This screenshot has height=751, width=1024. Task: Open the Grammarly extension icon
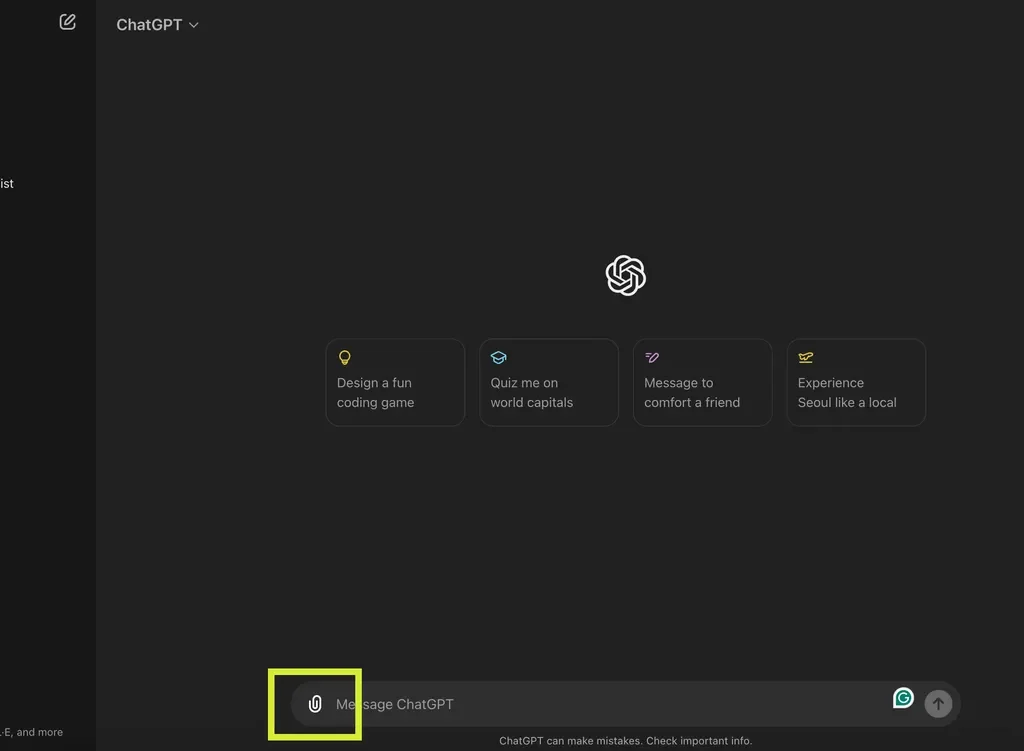[x=903, y=698]
